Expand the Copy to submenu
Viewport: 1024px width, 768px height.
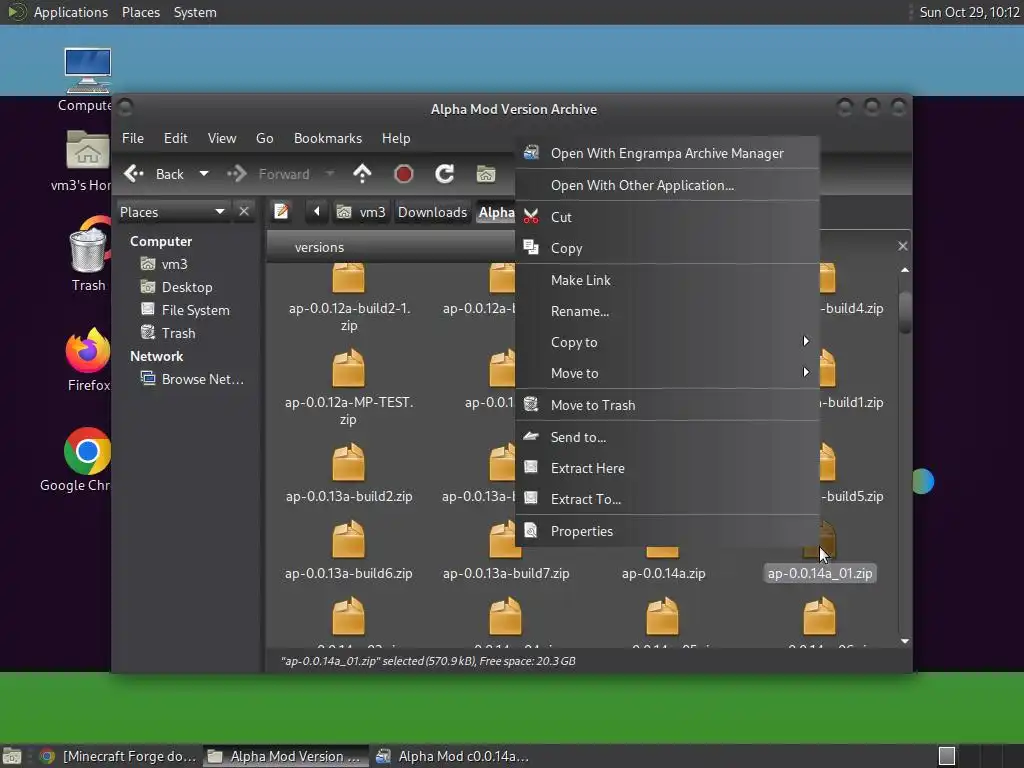tap(667, 342)
